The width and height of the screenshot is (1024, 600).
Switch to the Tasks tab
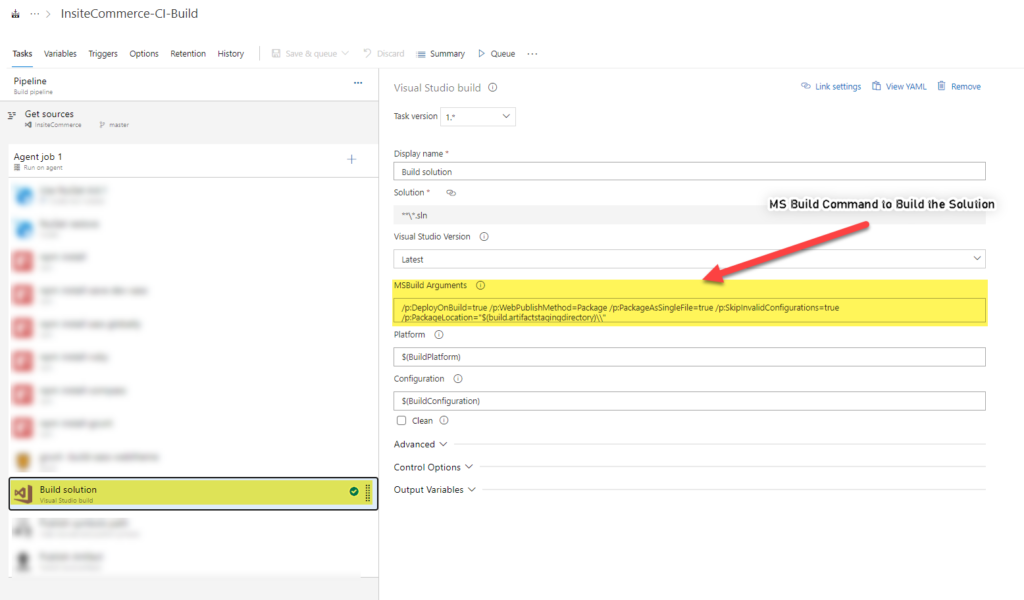pos(22,54)
